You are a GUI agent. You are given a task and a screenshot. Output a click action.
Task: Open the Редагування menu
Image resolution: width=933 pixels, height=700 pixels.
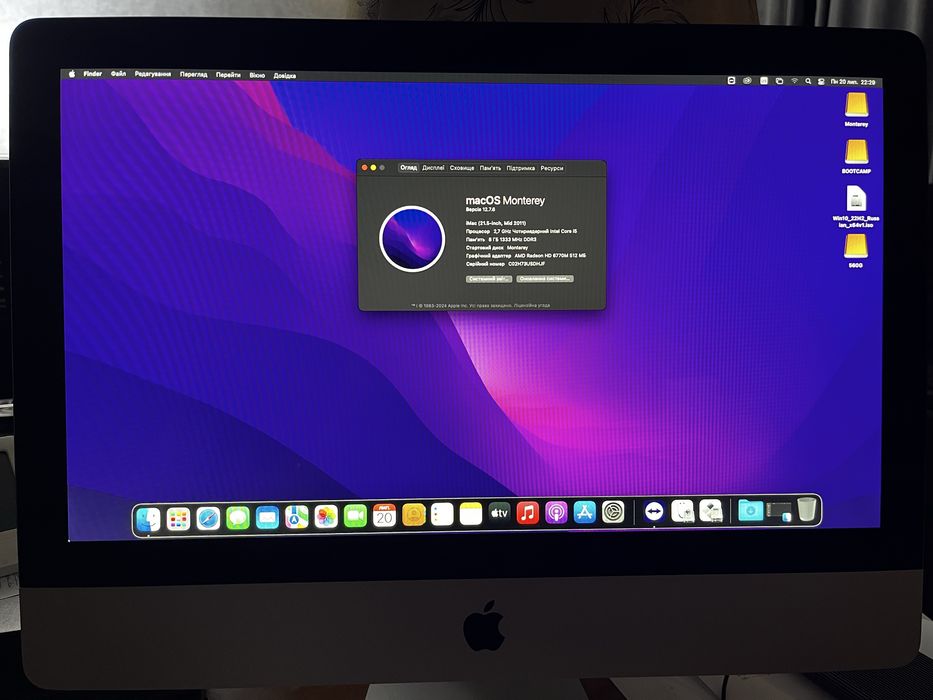point(153,74)
